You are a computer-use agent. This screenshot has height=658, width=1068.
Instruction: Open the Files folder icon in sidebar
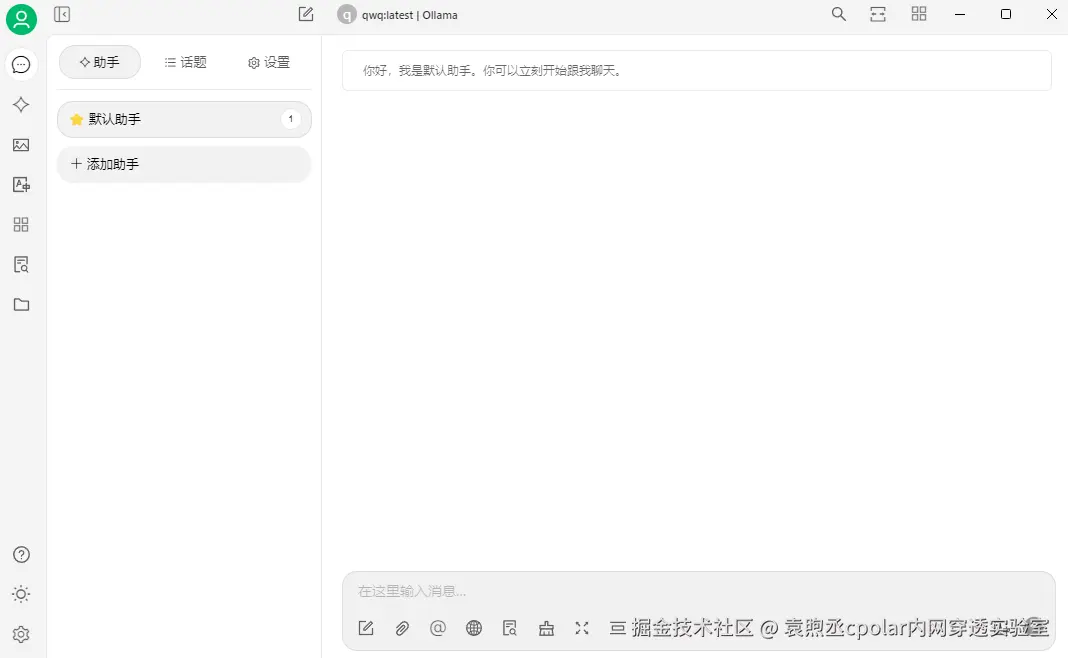click(x=21, y=304)
